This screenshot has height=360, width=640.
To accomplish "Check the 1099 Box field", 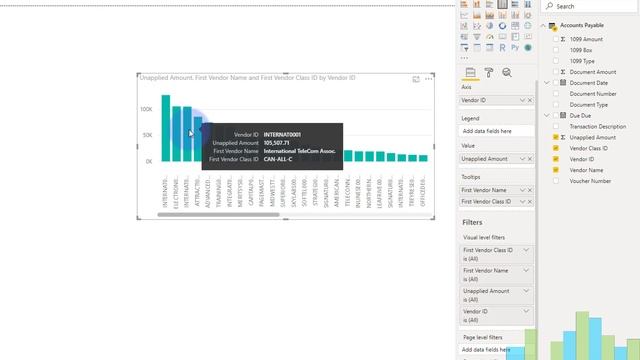I will pyautogui.click(x=556, y=50).
